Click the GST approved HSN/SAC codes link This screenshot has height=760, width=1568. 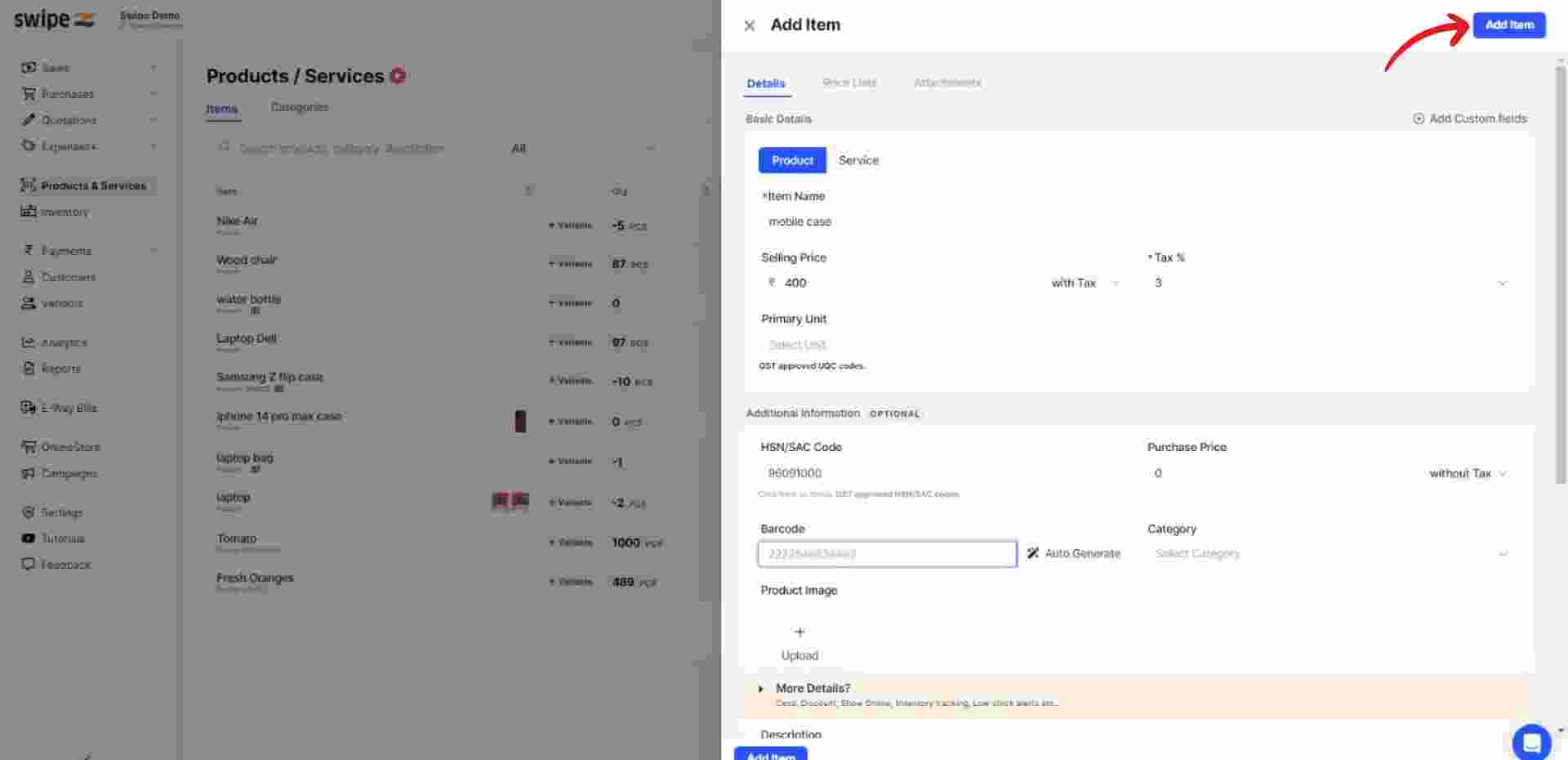tap(898, 494)
